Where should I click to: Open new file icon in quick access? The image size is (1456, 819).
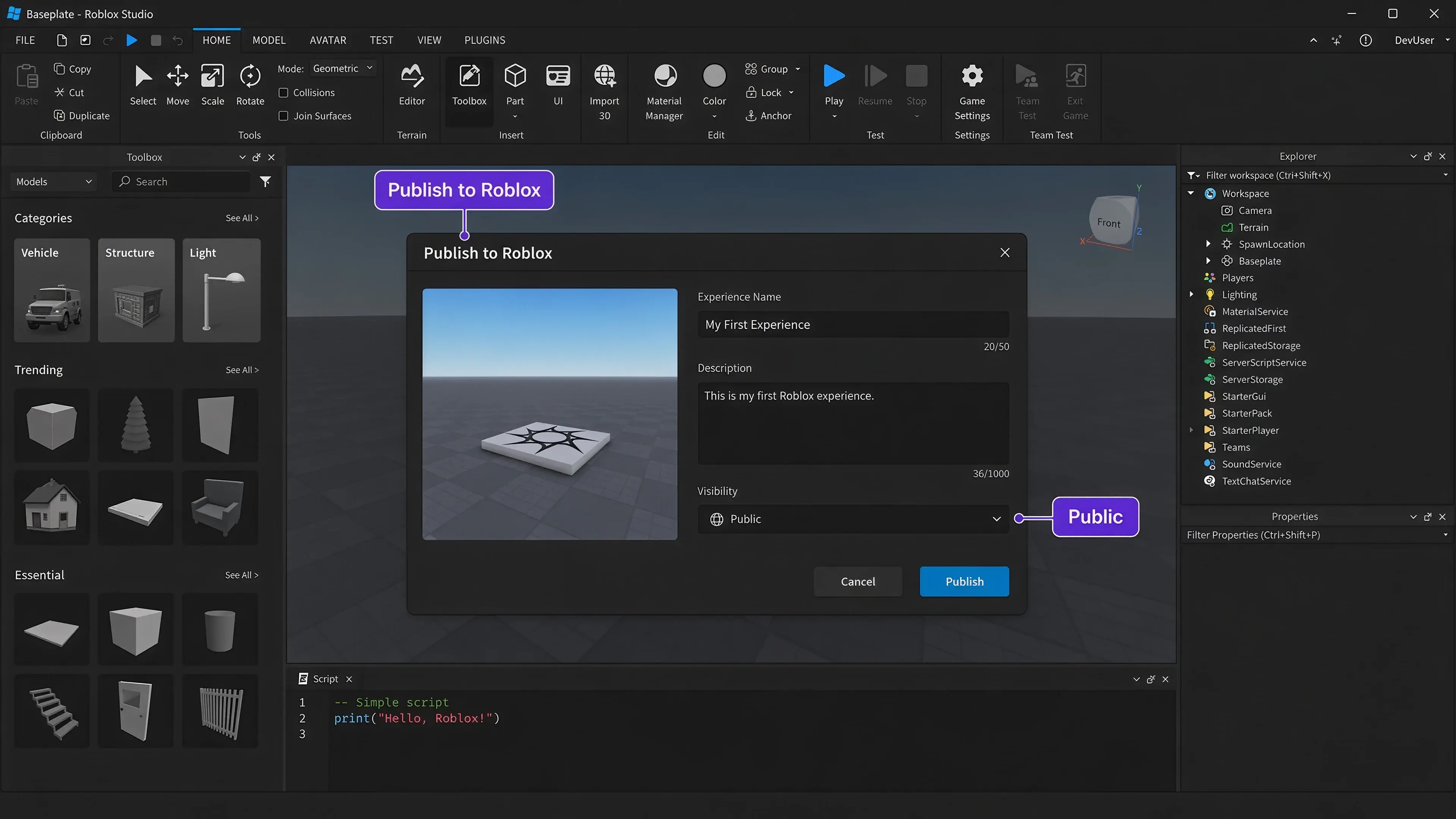[x=61, y=40]
